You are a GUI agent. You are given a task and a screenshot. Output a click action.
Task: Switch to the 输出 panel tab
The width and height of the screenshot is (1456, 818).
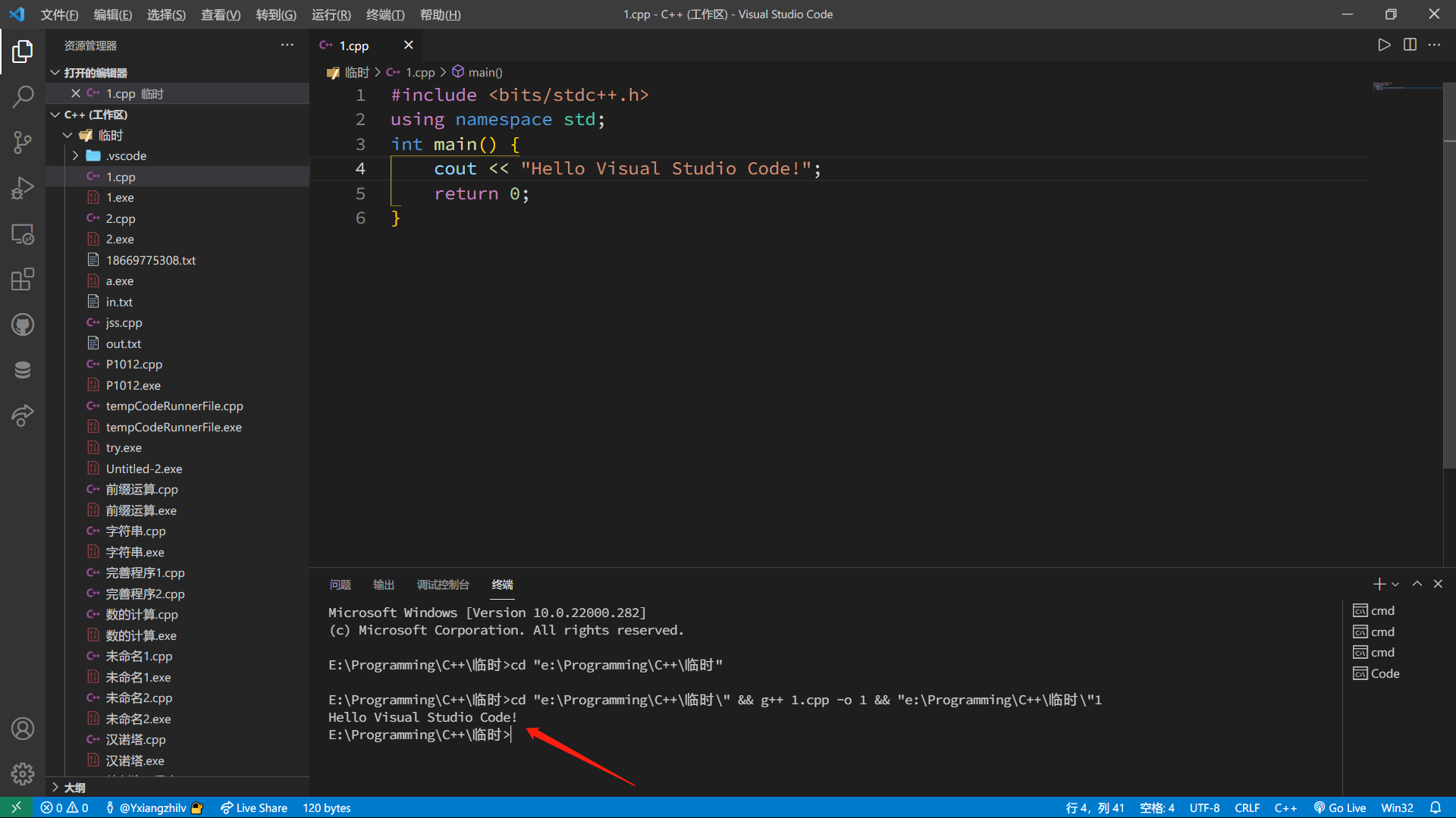383,585
